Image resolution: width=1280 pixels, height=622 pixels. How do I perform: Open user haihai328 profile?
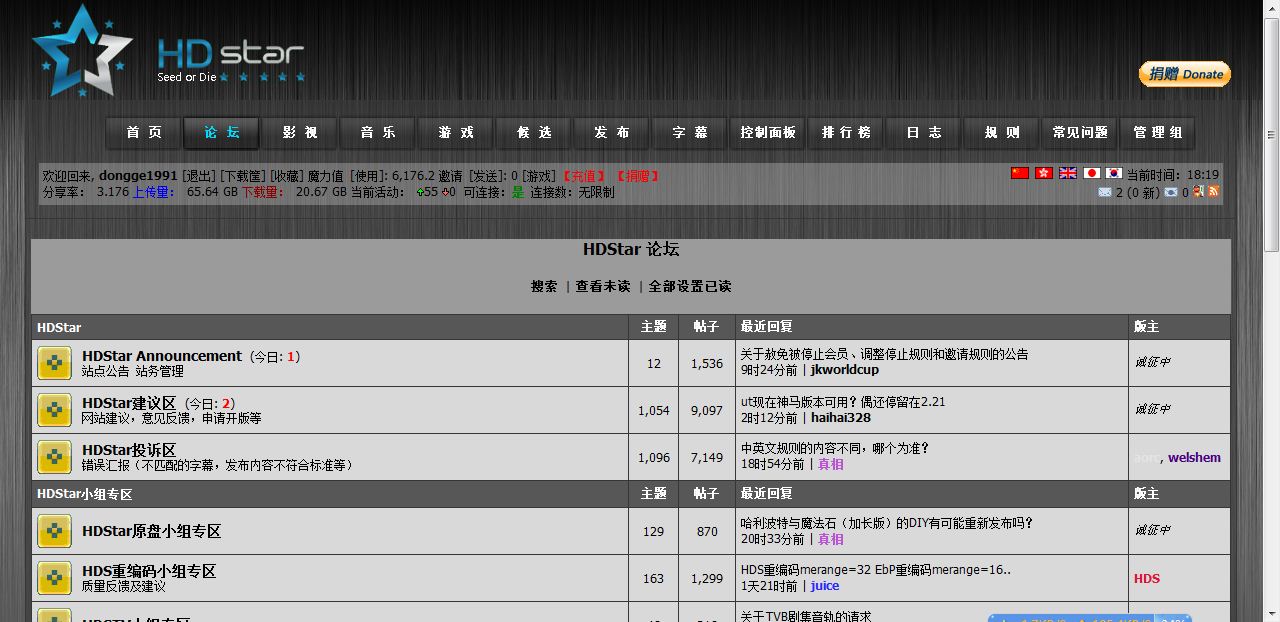click(x=841, y=418)
